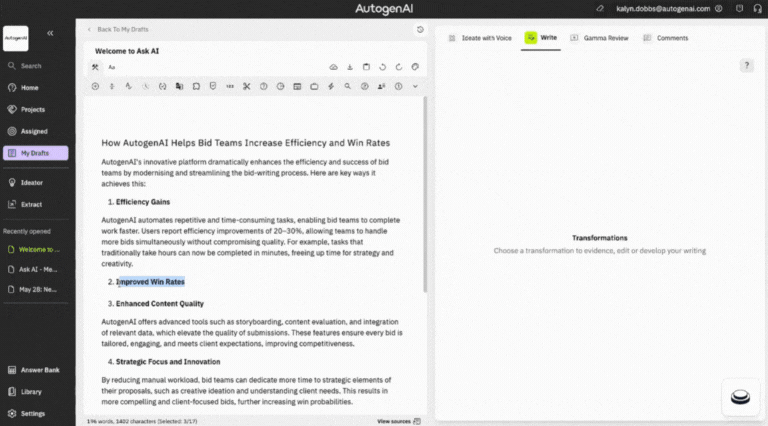Click the briefcase icon in toolbar
Viewport: 768px width, 426px height.
(314, 86)
